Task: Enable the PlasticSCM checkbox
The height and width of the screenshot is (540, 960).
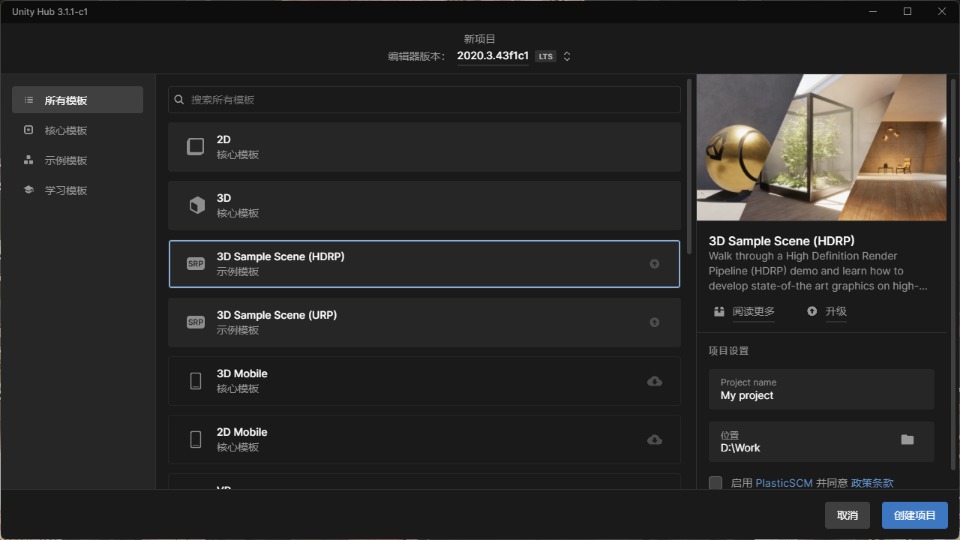Action: tap(715, 483)
